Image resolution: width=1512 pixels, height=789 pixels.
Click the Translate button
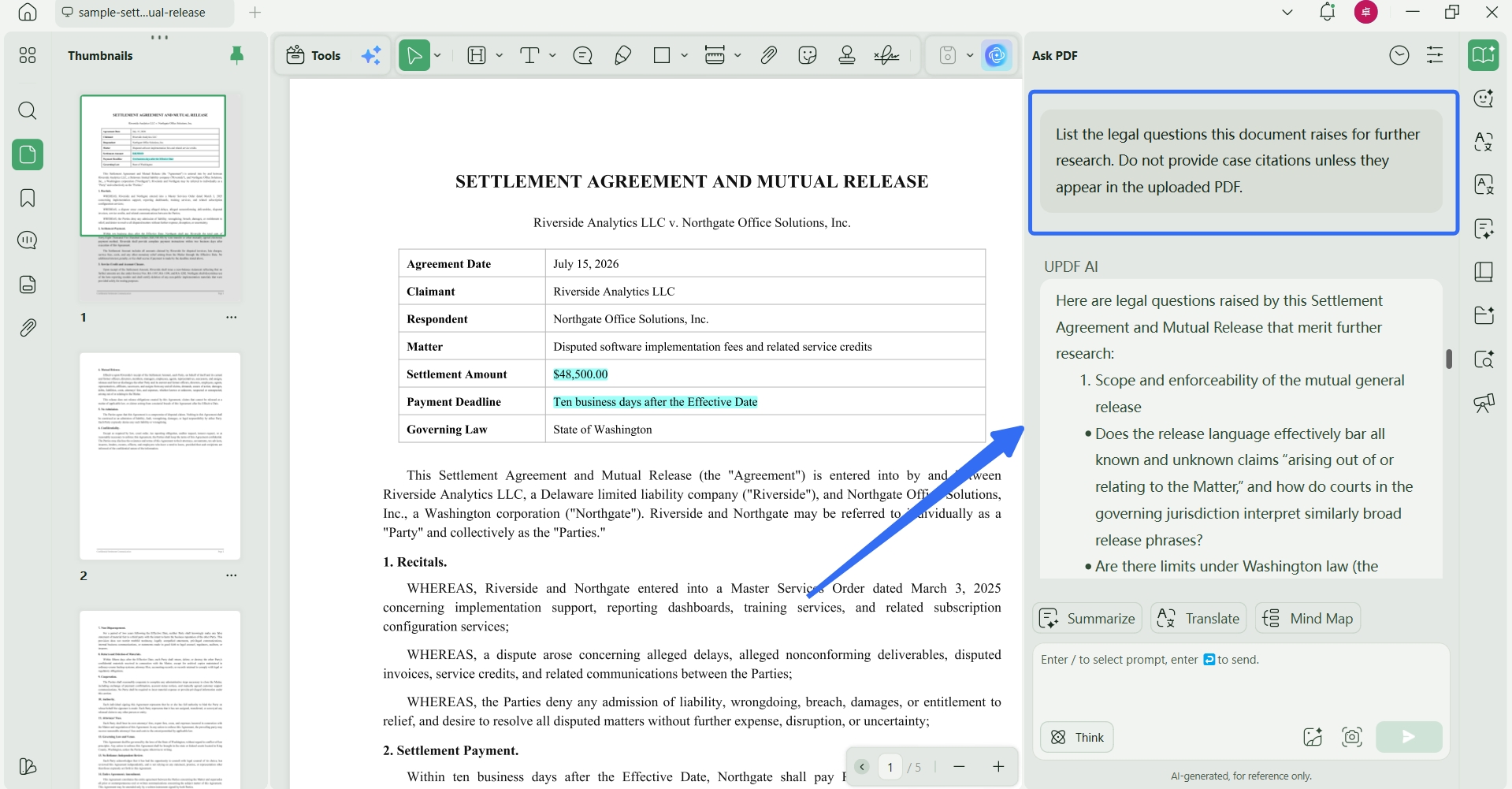[1198, 619]
